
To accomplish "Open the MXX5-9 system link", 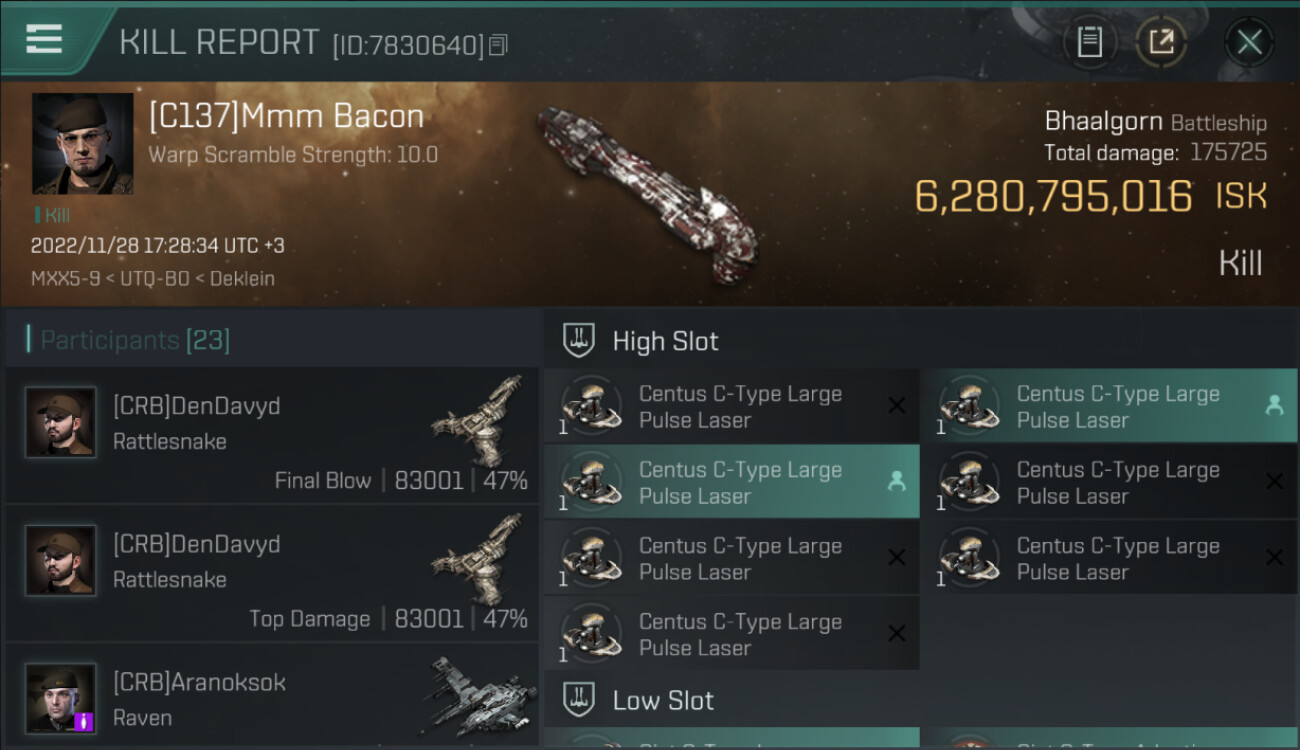I will (65, 278).
